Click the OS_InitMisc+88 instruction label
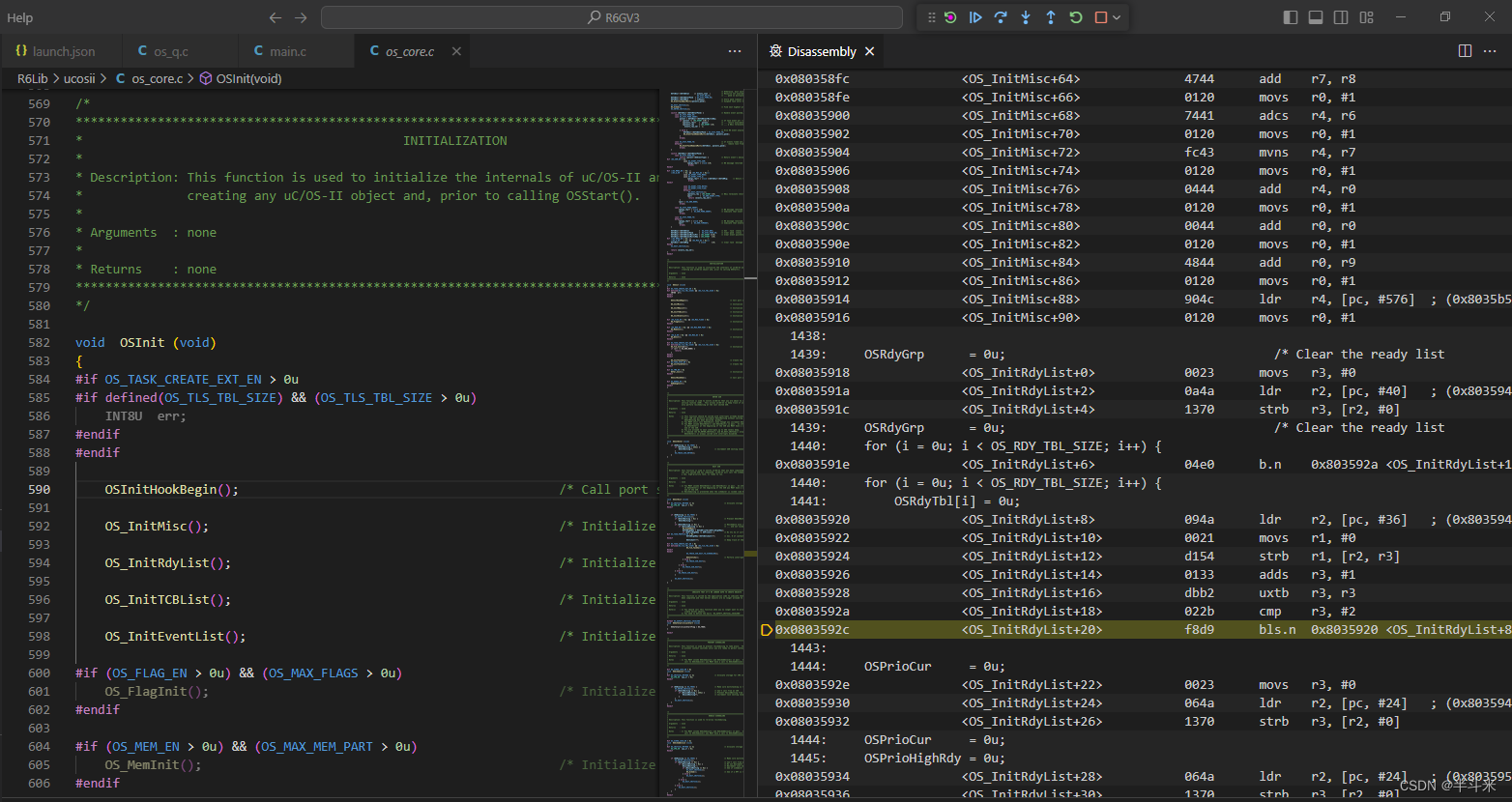This screenshot has height=802, width=1512. tap(1021, 299)
